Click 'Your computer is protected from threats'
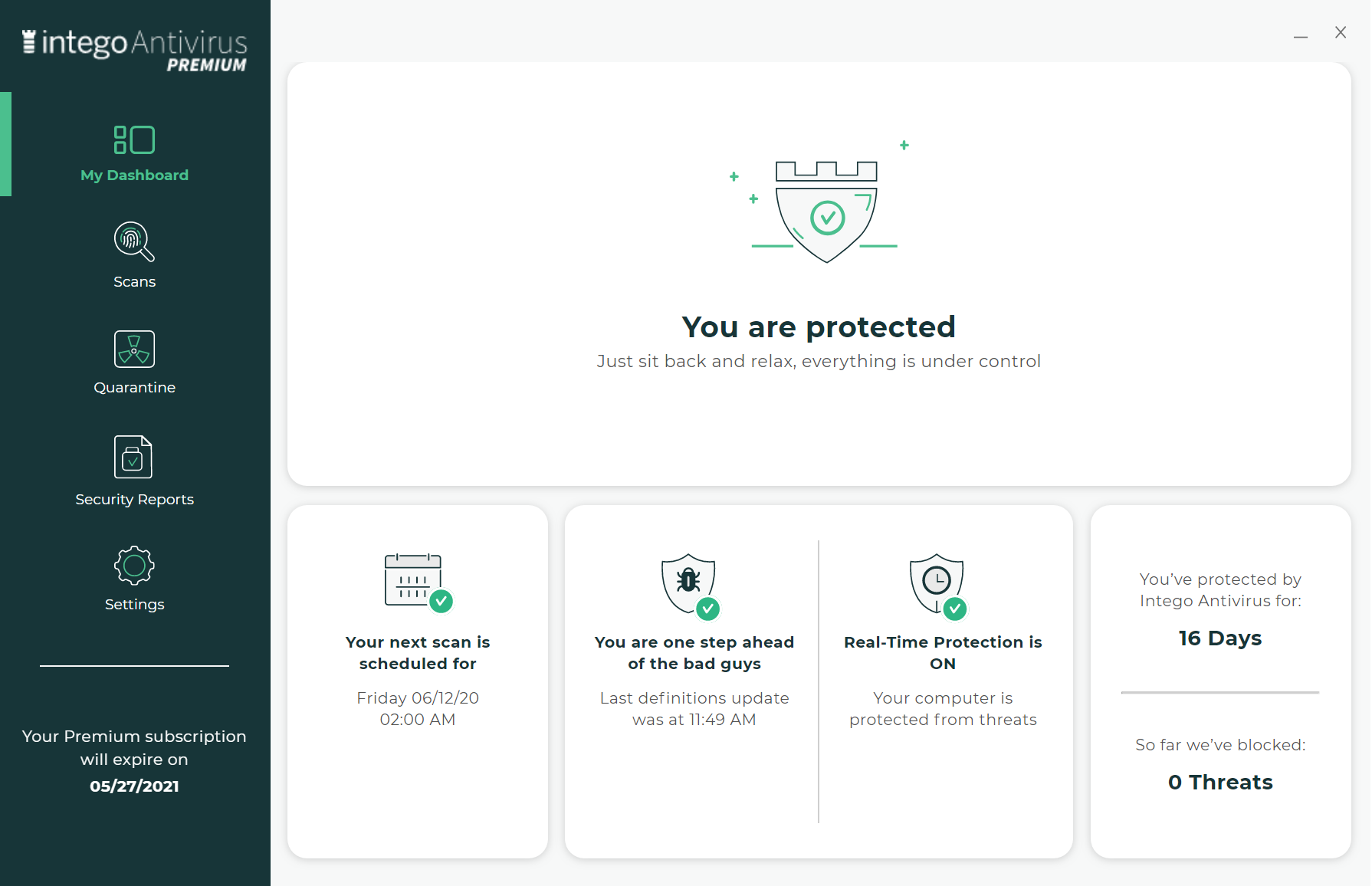Image resolution: width=1372 pixels, height=886 pixels. 943,709
